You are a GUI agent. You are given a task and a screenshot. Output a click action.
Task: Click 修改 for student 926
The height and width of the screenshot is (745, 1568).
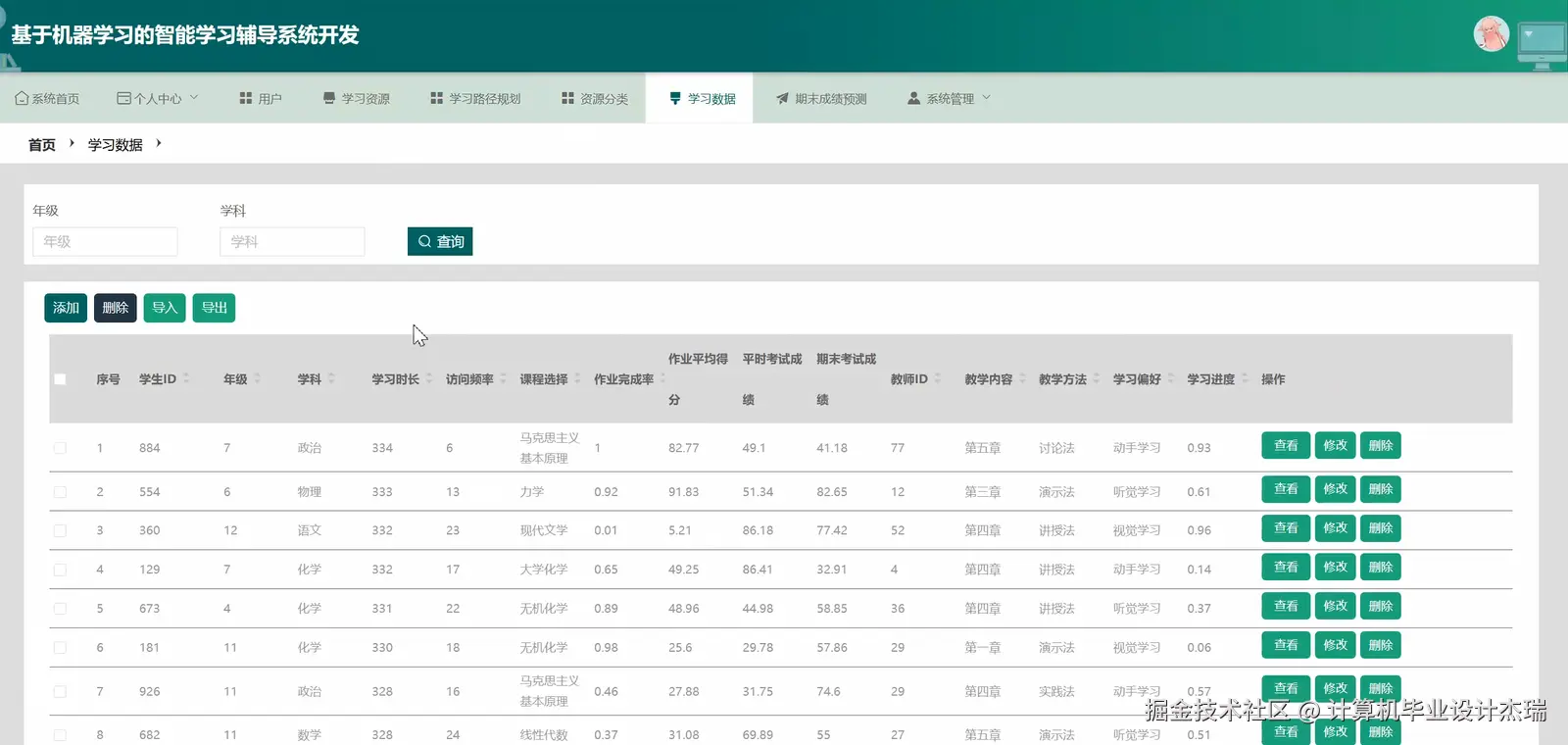(1335, 689)
